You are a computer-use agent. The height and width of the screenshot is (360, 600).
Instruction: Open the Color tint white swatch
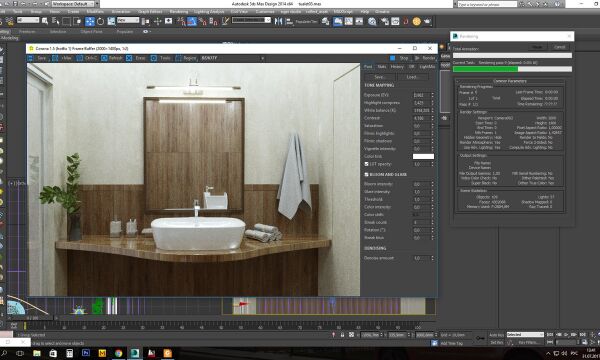(423, 156)
